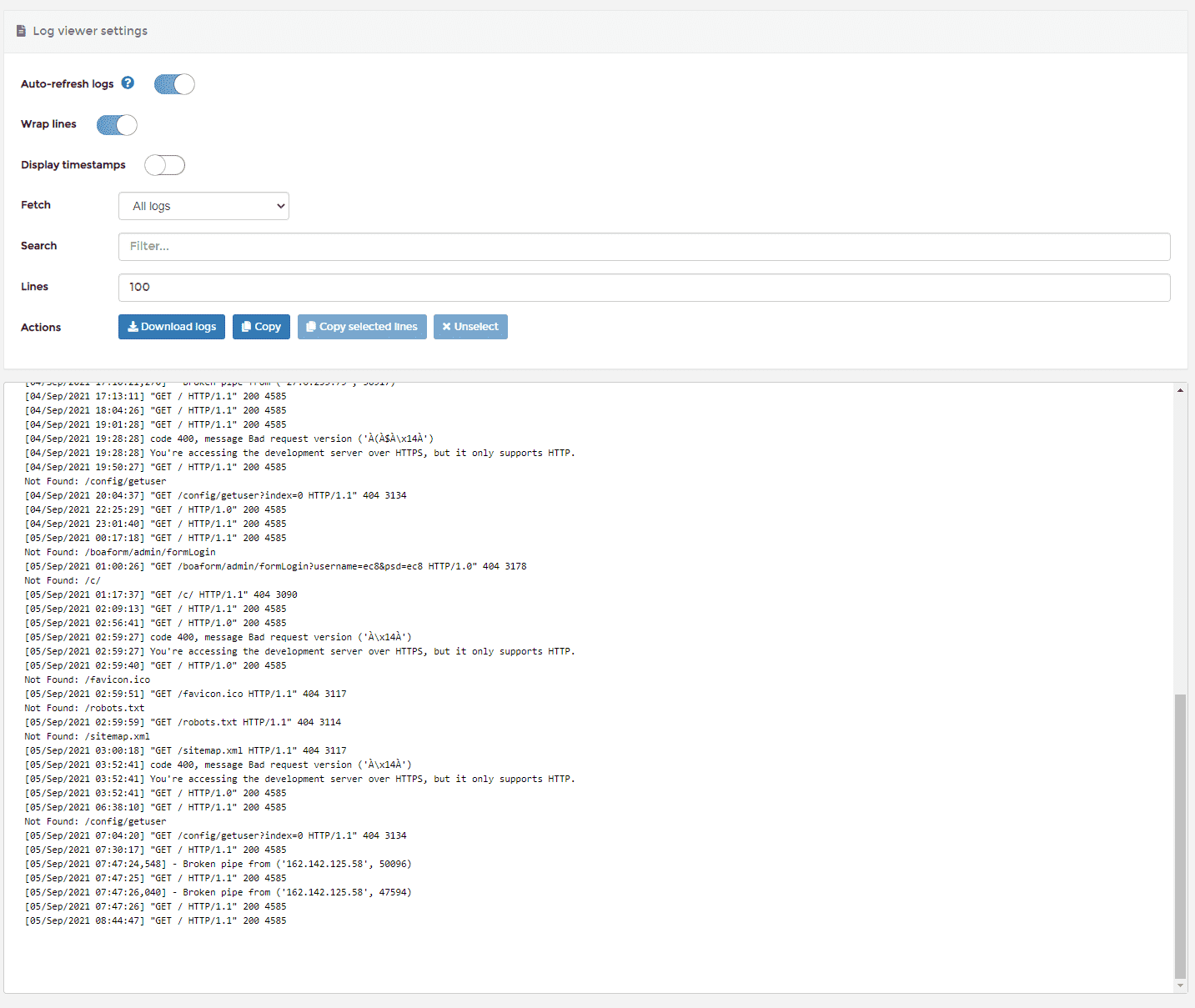Select the 02:59:27 "code 400" Bad request line
This screenshot has height=1008, width=1195.
(218, 637)
